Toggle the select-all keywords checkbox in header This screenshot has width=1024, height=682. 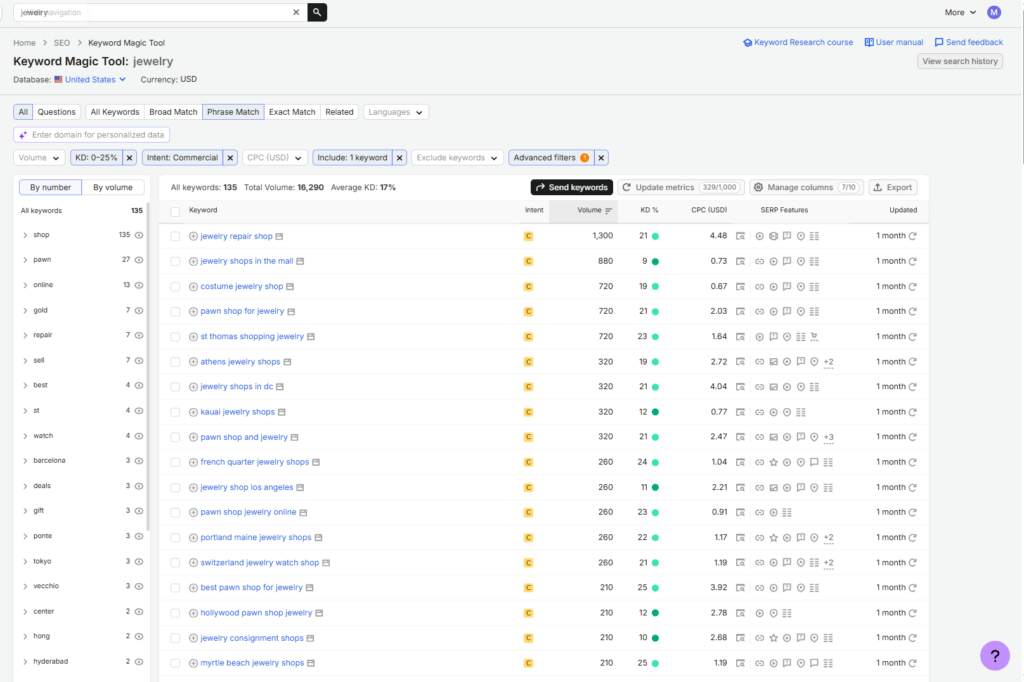175,212
